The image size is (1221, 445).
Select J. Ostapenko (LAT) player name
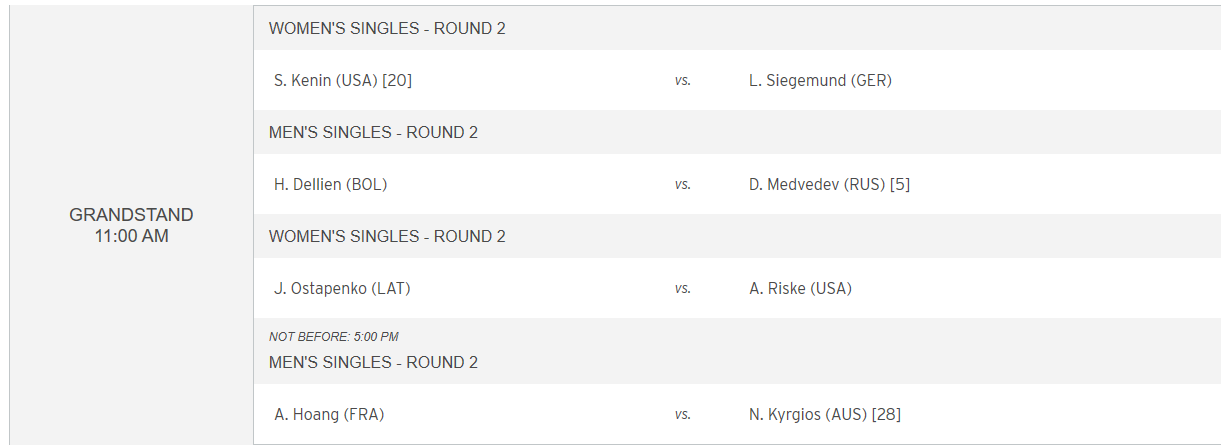(x=342, y=289)
